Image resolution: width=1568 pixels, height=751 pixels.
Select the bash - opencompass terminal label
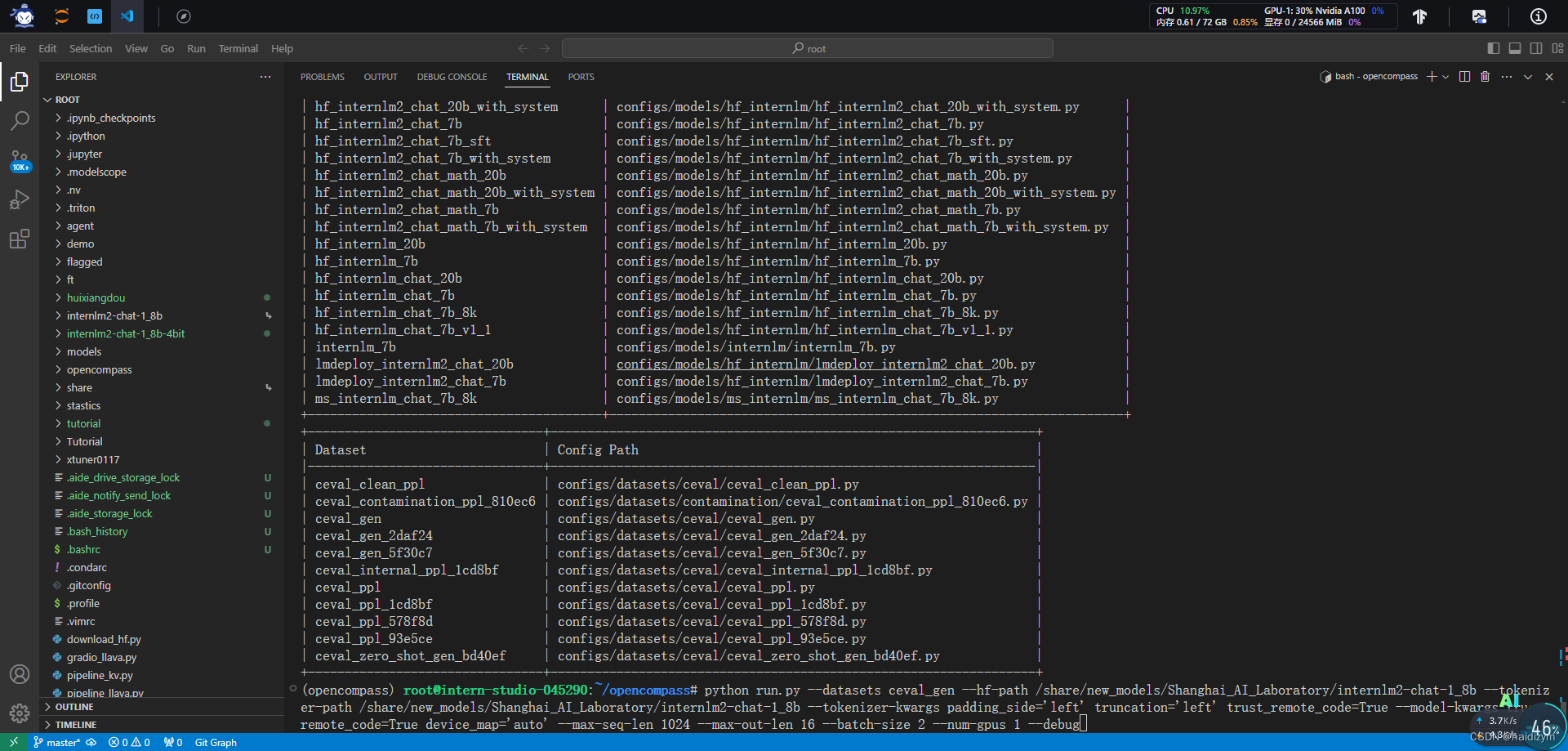point(1370,76)
